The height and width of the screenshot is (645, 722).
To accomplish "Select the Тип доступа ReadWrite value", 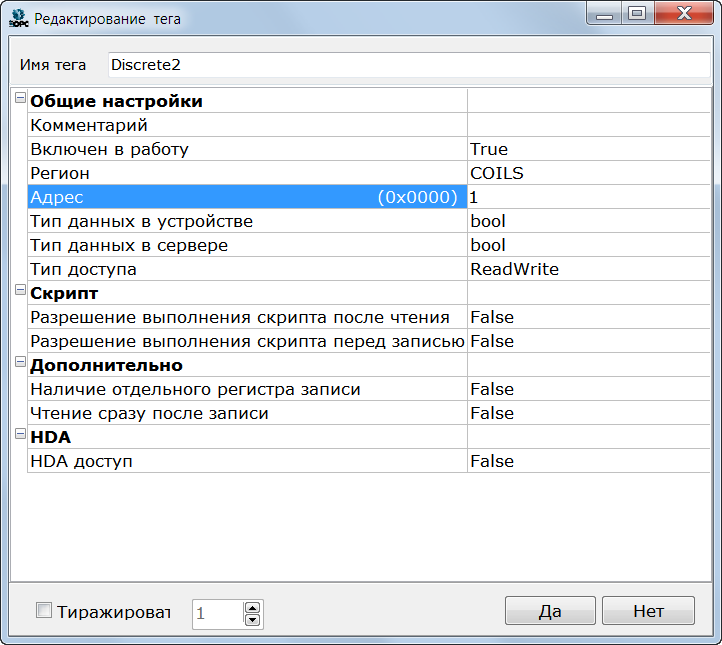I will (588, 269).
